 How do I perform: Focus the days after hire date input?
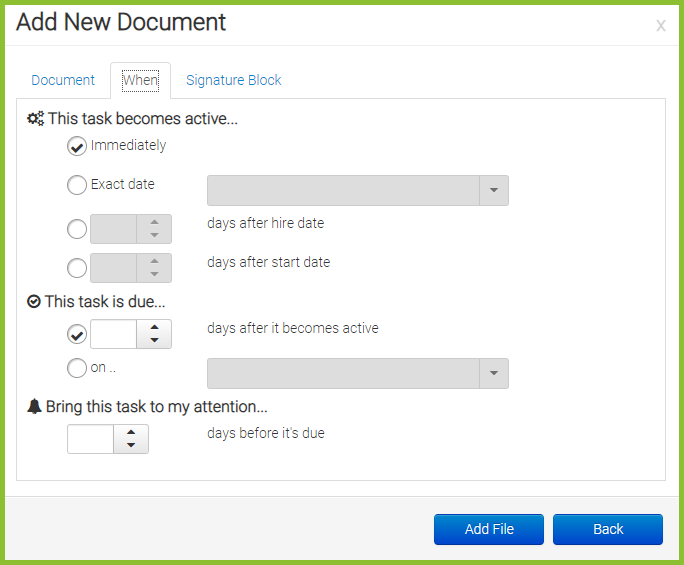click(113, 229)
